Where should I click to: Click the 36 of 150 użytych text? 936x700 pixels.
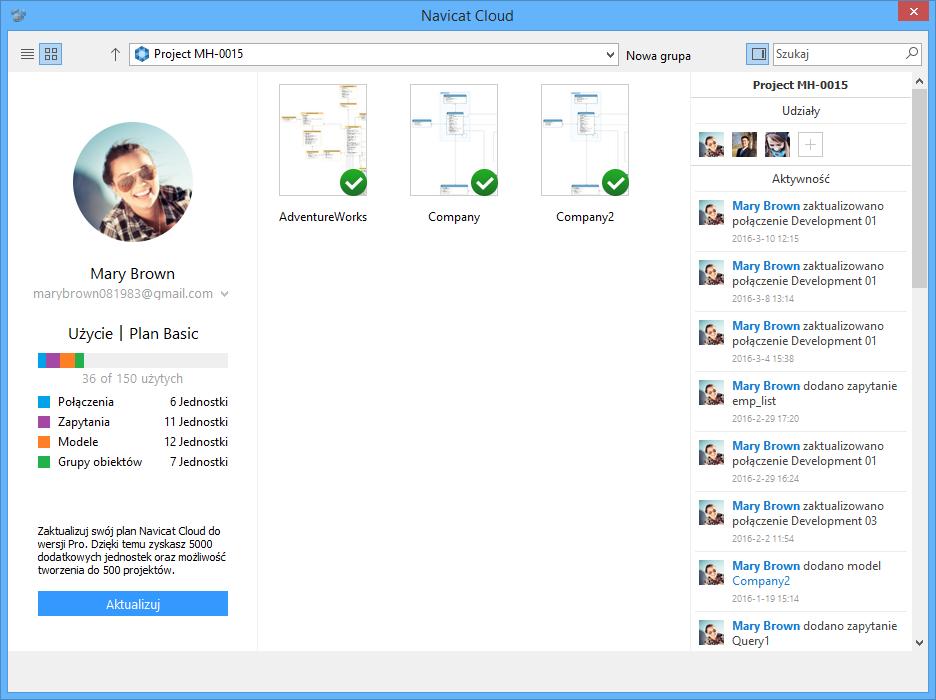[133, 378]
